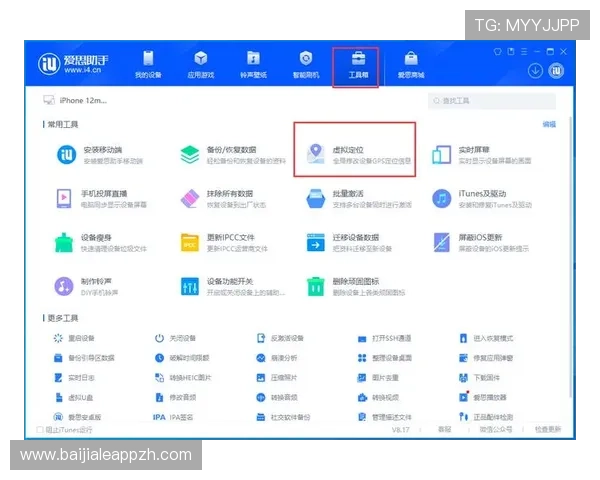Screen dimensions: 600x480
Task: Click 进入恢复模式 recovery mode tool
Action: (486, 338)
